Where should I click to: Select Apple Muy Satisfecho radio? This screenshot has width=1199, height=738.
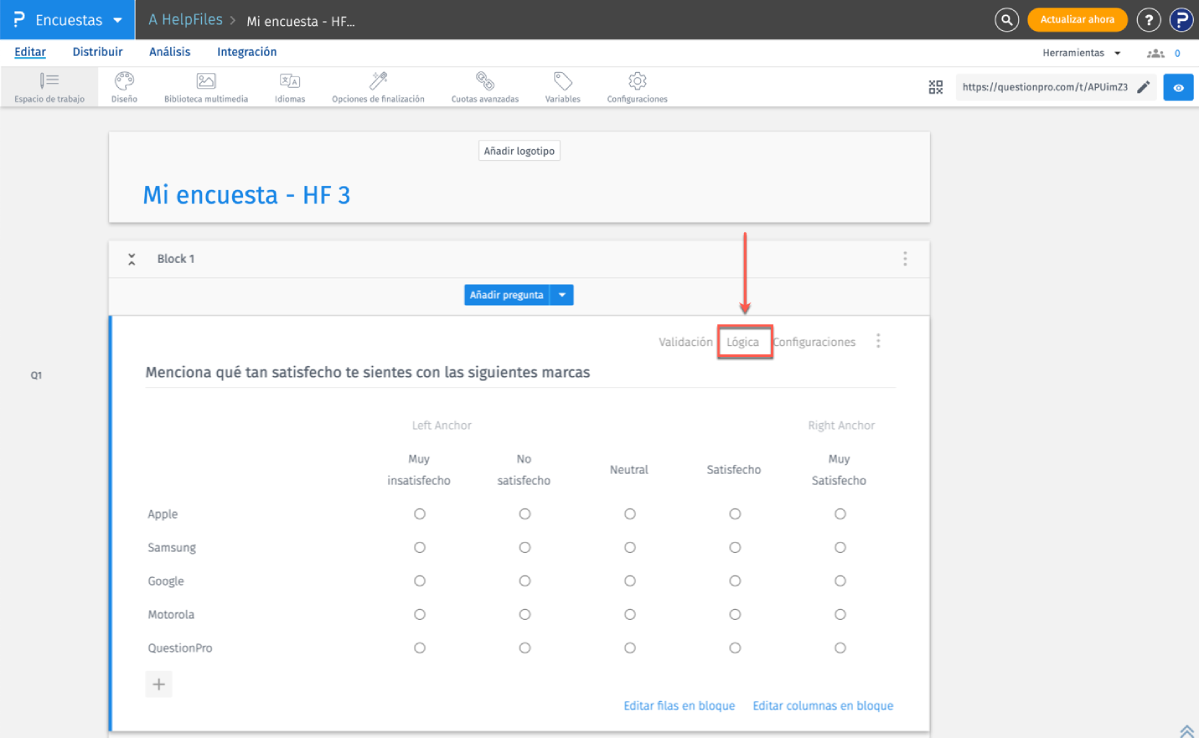click(840, 514)
